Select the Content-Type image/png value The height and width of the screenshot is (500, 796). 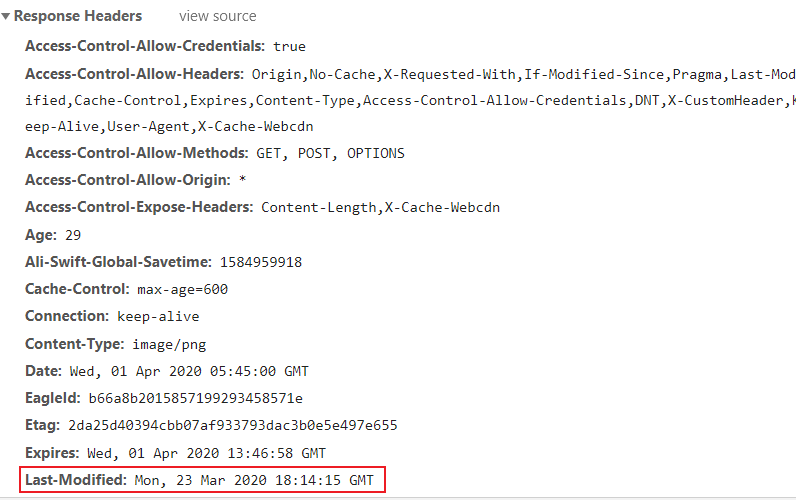(x=170, y=344)
